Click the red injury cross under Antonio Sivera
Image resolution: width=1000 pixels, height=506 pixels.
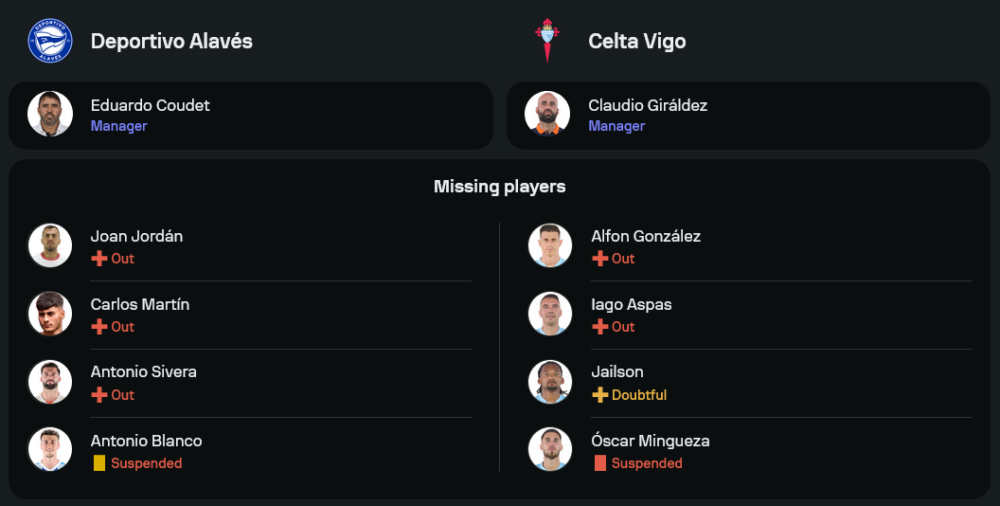[99, 395]
